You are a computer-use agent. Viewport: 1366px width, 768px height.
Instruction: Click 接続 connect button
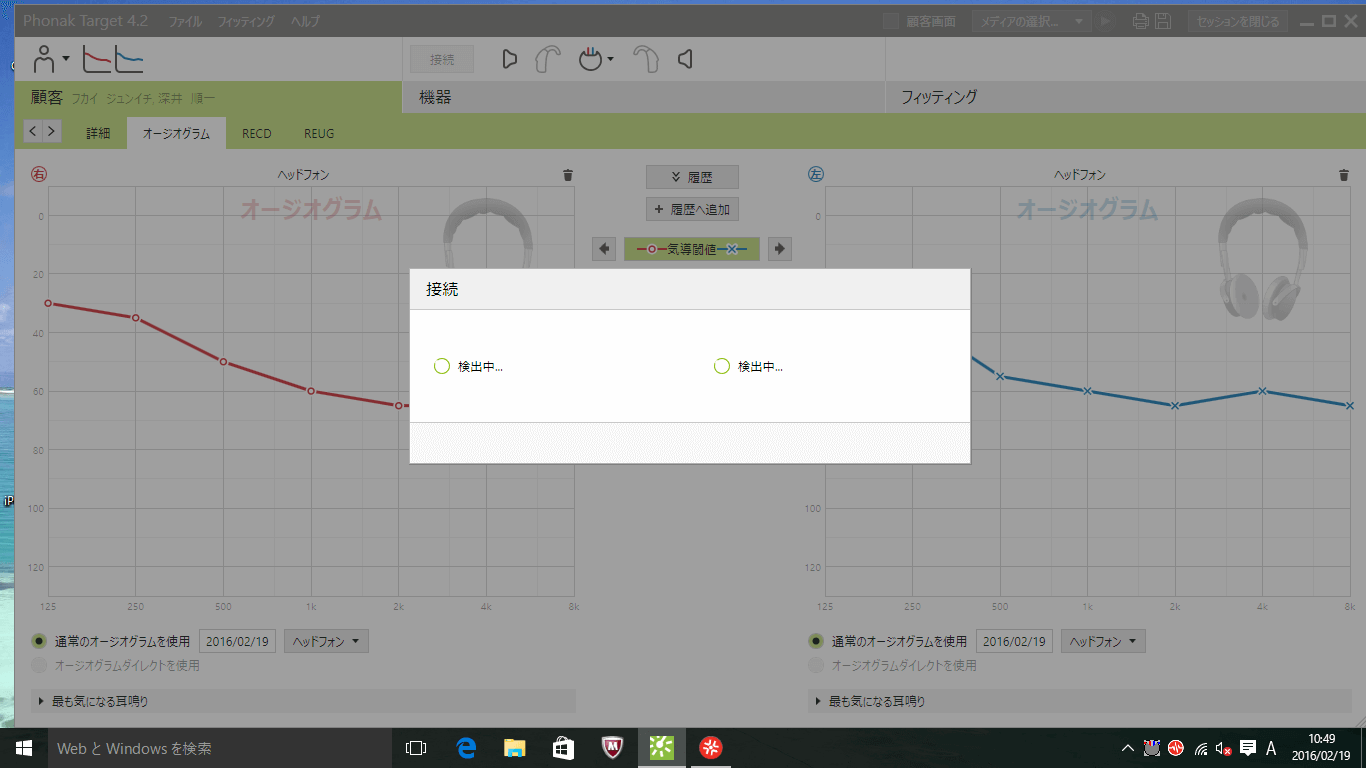[x=442, y=59]
